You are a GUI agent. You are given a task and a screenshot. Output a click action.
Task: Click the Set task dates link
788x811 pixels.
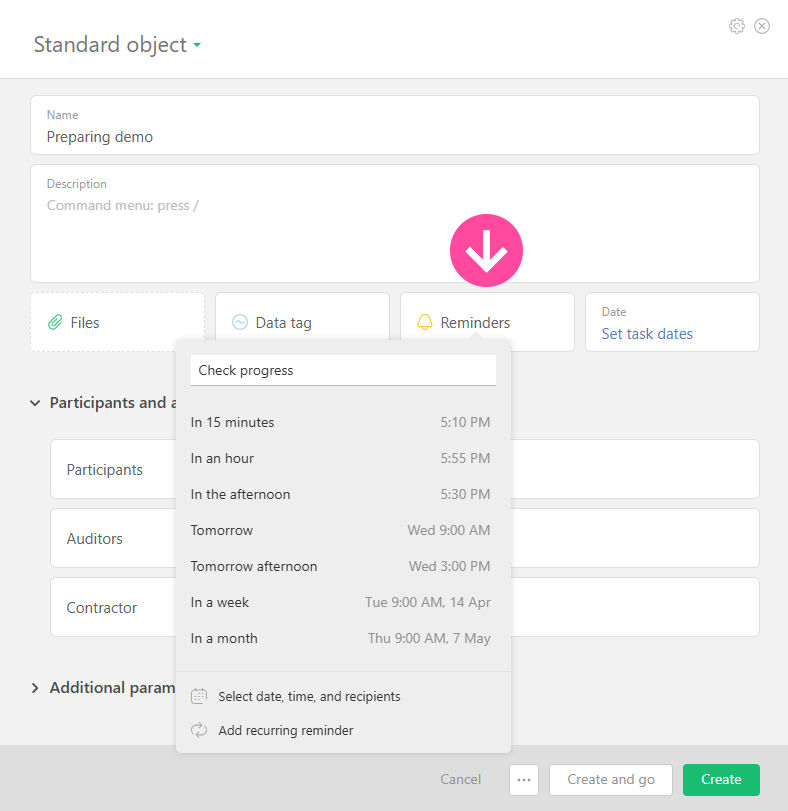point(647,334)
